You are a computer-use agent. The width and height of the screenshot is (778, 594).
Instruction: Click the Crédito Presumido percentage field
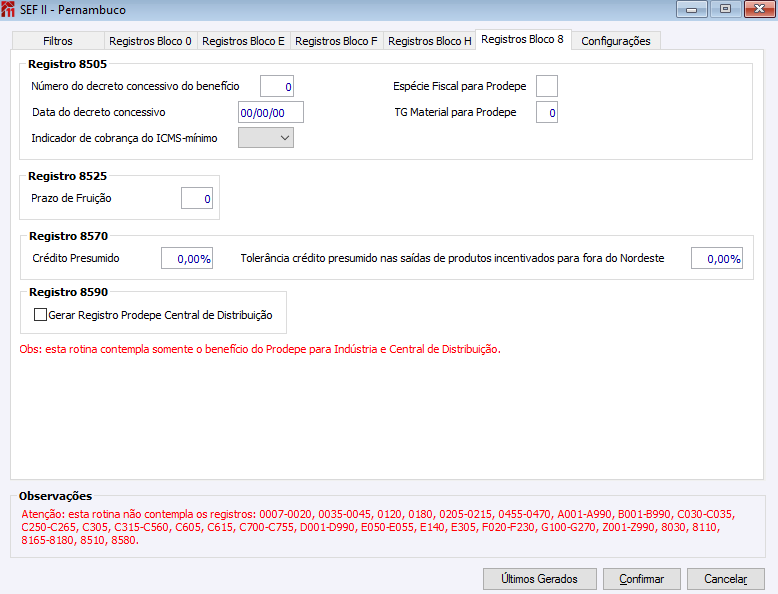pyautogui.click(x=187, y=258)
